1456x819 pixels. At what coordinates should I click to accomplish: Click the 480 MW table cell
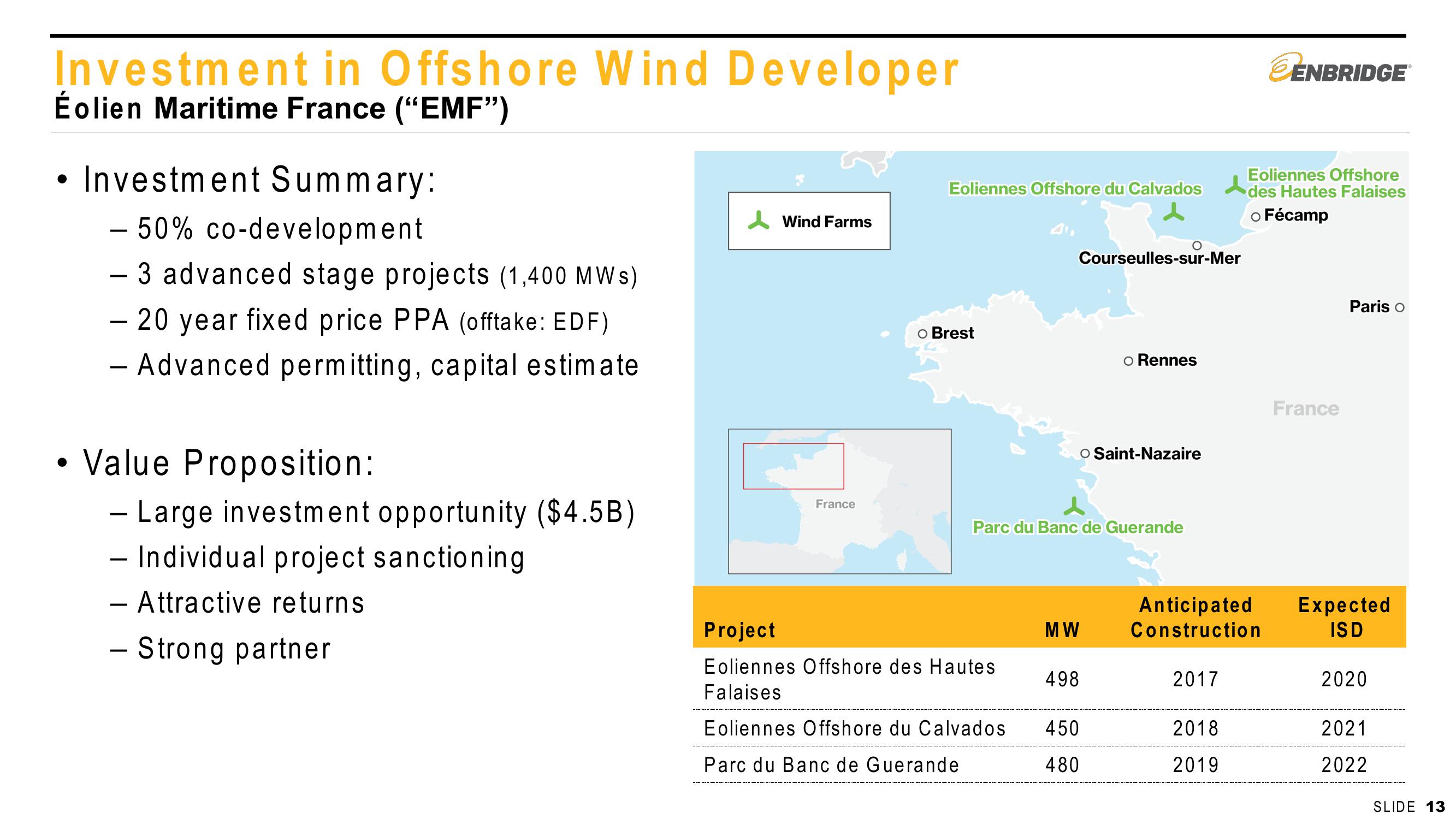click(1062, 765)
